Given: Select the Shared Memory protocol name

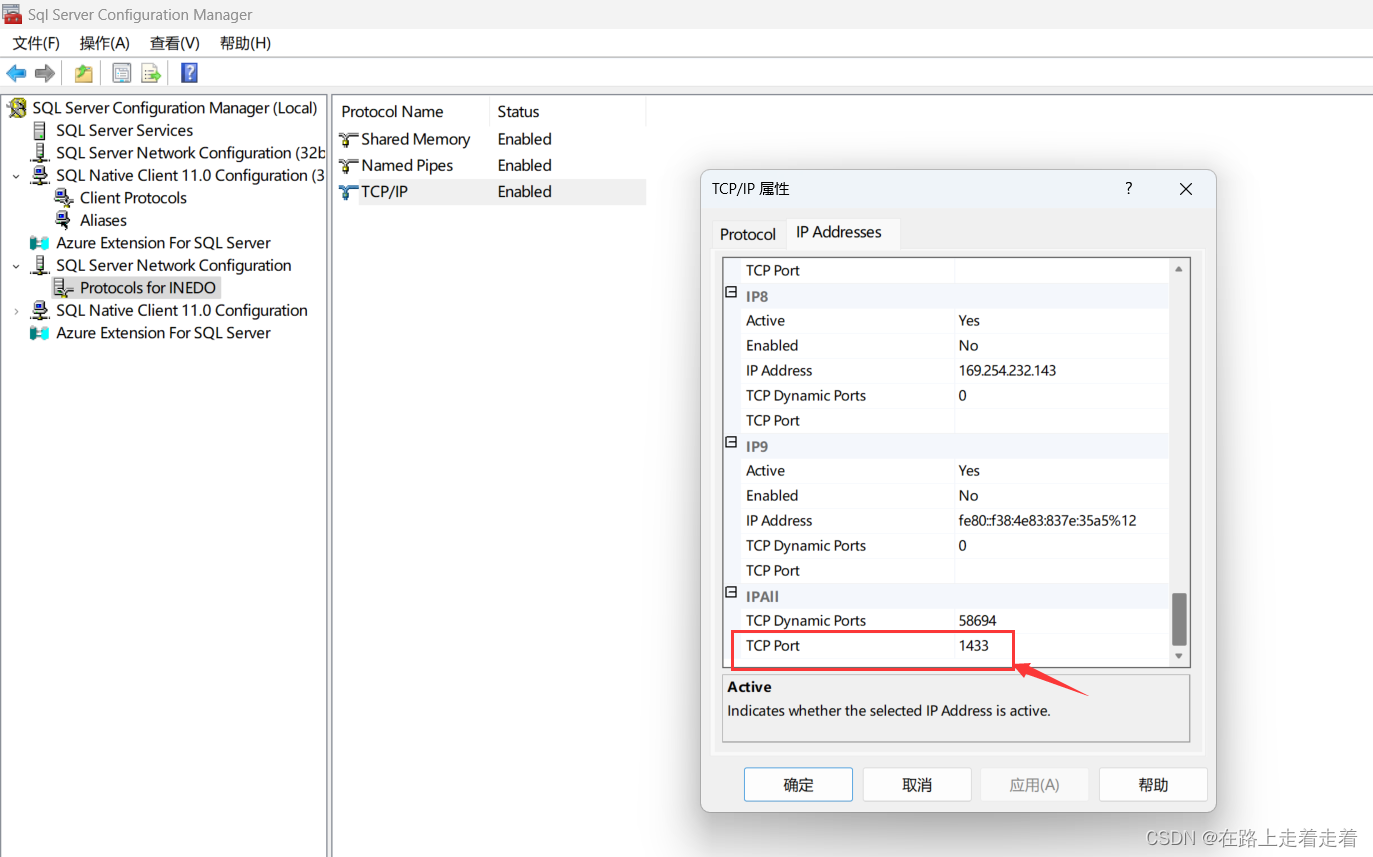Looking at the screenshot, I should 416,139.
